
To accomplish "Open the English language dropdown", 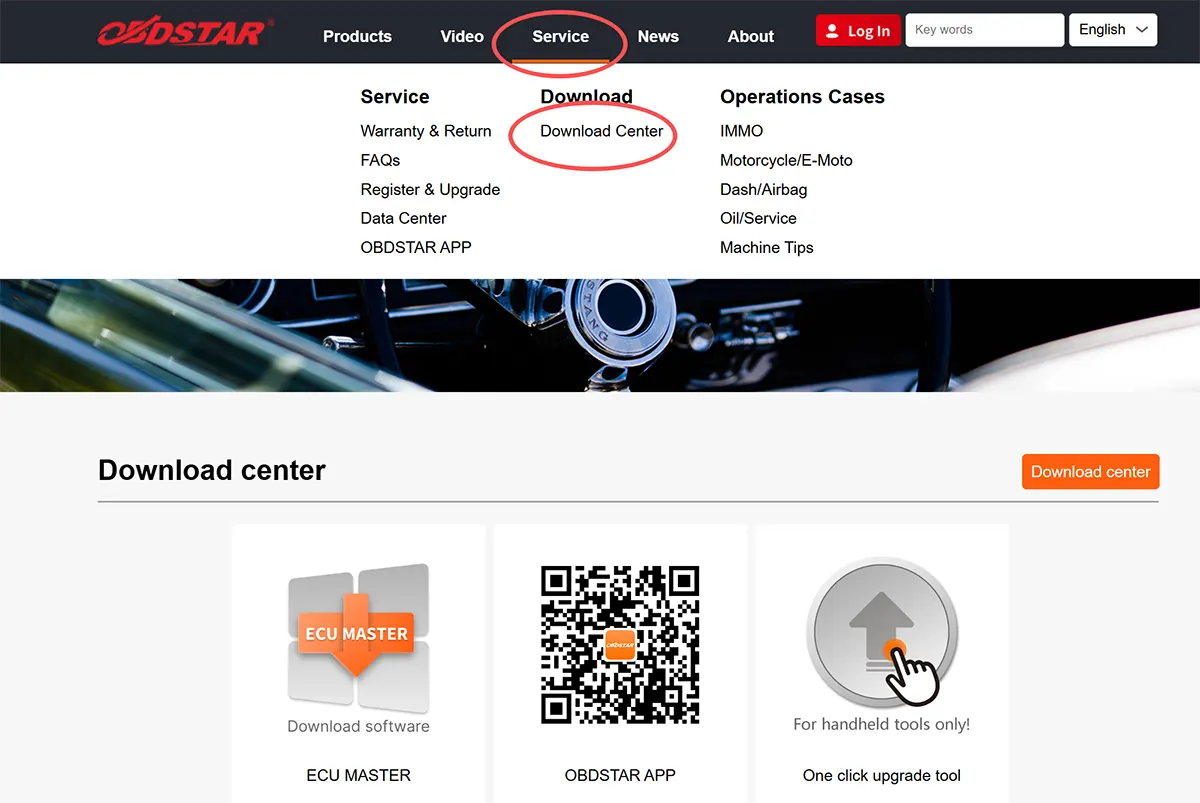I will click(1113, 30).
